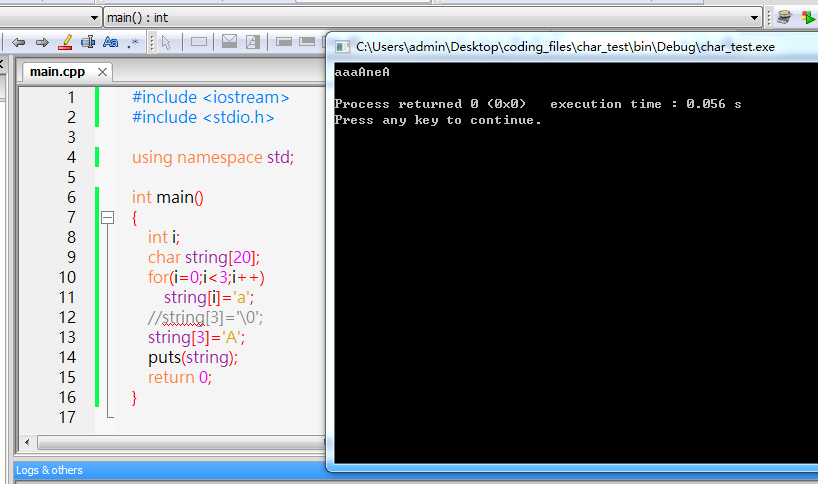Toggle the regex '.*' search icon

pyautogui.click(x=133, y=43)
